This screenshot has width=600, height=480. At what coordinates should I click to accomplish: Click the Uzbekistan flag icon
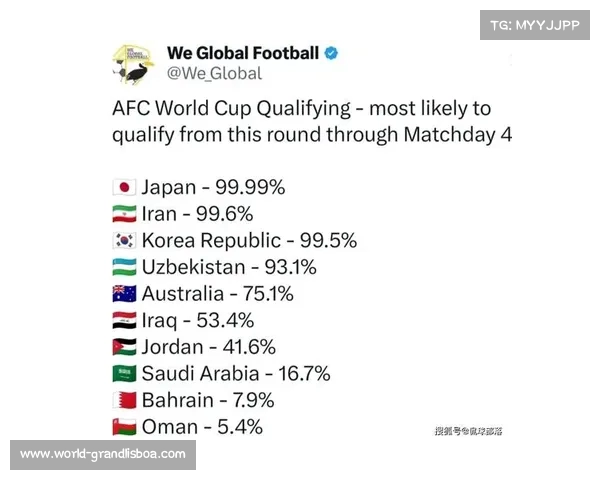click(124, 267)
